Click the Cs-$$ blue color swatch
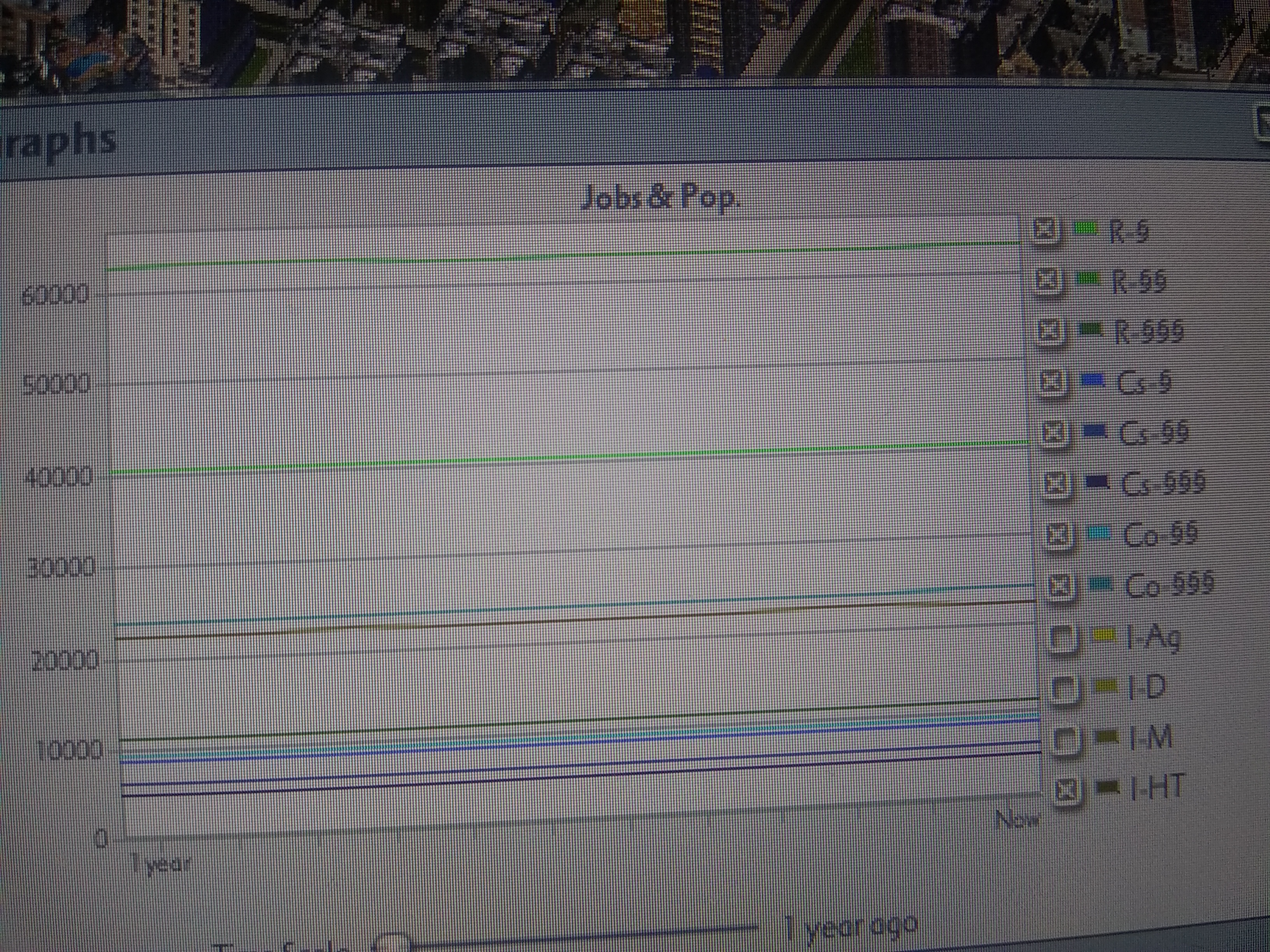The height and width of the screenshot is (952, 1270). point(1094,430)
